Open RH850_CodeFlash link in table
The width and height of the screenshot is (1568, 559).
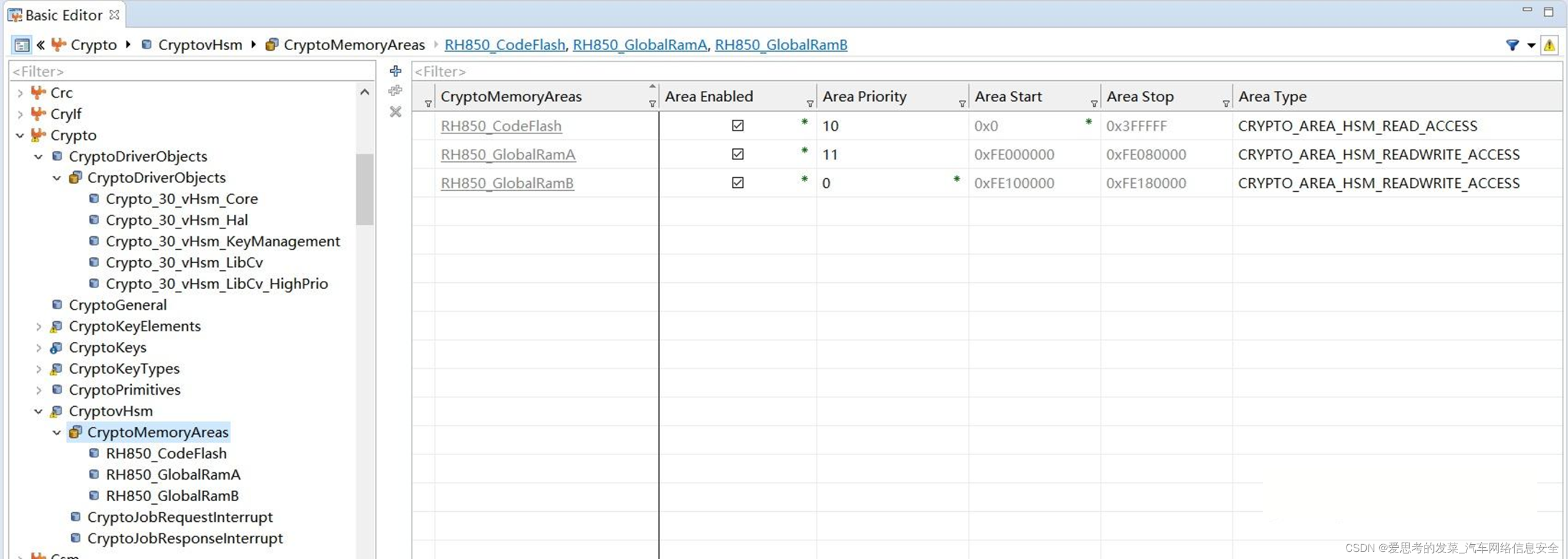[501, 126]
